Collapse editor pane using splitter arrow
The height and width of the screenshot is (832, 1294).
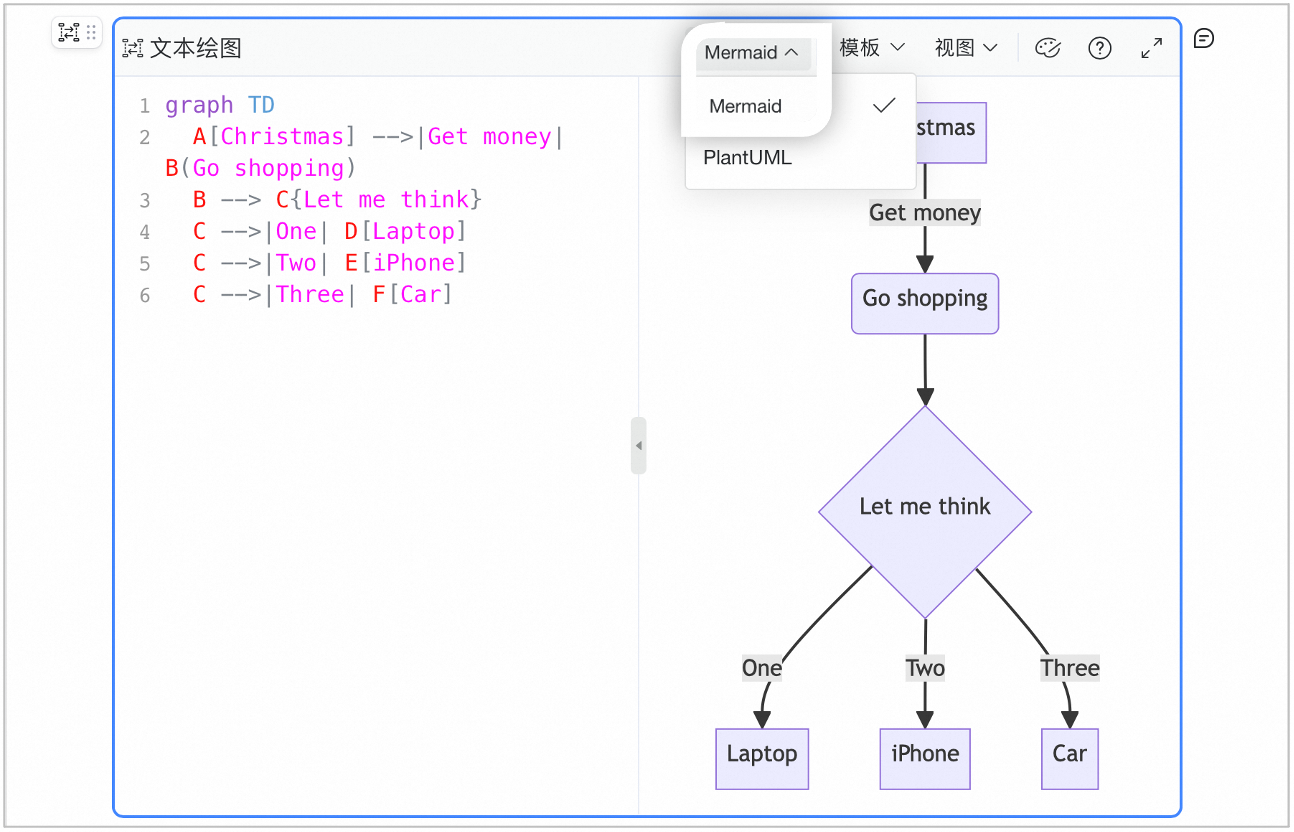pyautogui.click(x=638, y=446)
